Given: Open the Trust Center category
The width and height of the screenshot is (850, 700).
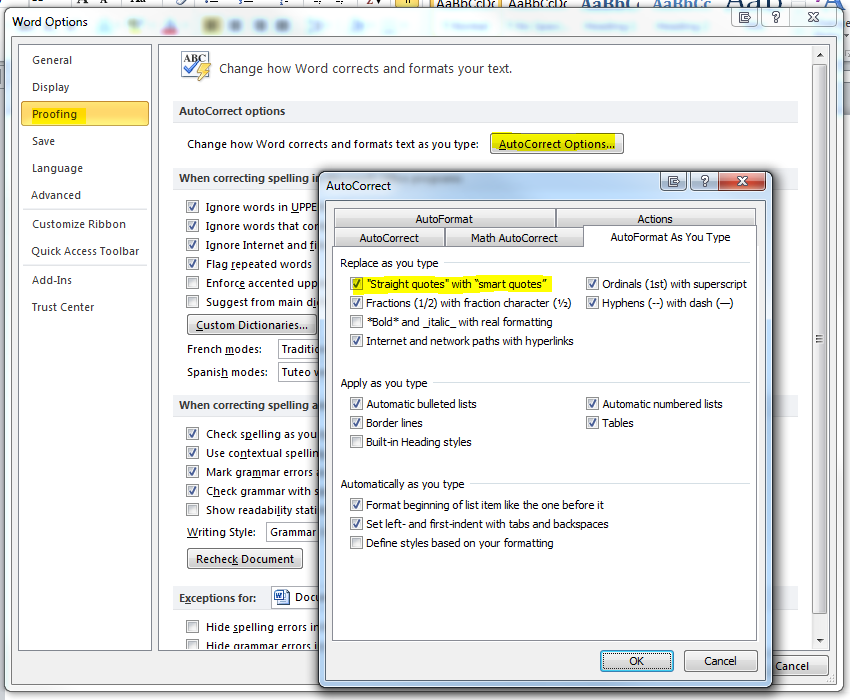Looking at the screenshot, I should (x=85, y=307).
